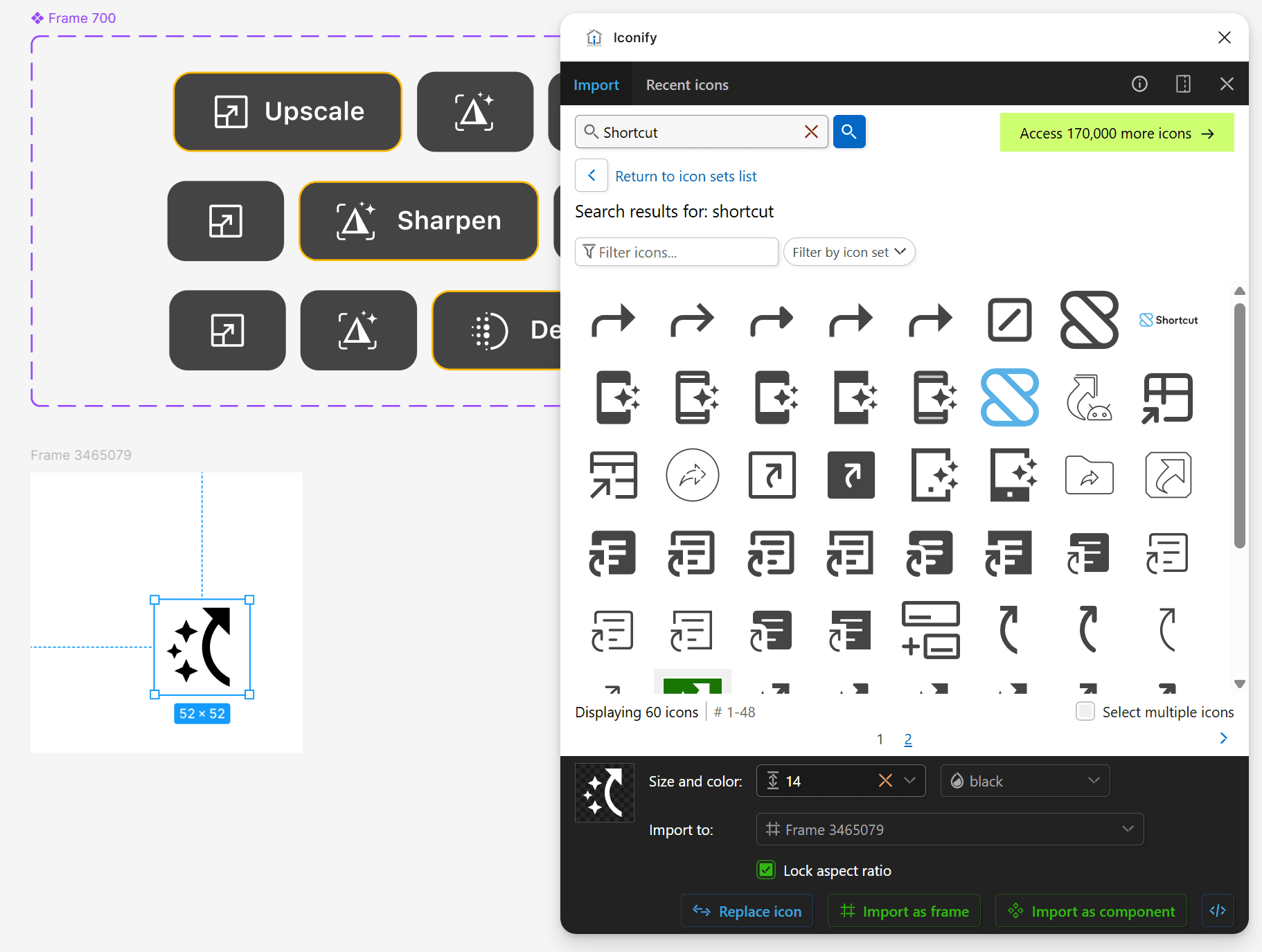This screenshot has width=1262, height=952.
Task: Open the Filter by icon set dropdown
Action: click(849, 252)
